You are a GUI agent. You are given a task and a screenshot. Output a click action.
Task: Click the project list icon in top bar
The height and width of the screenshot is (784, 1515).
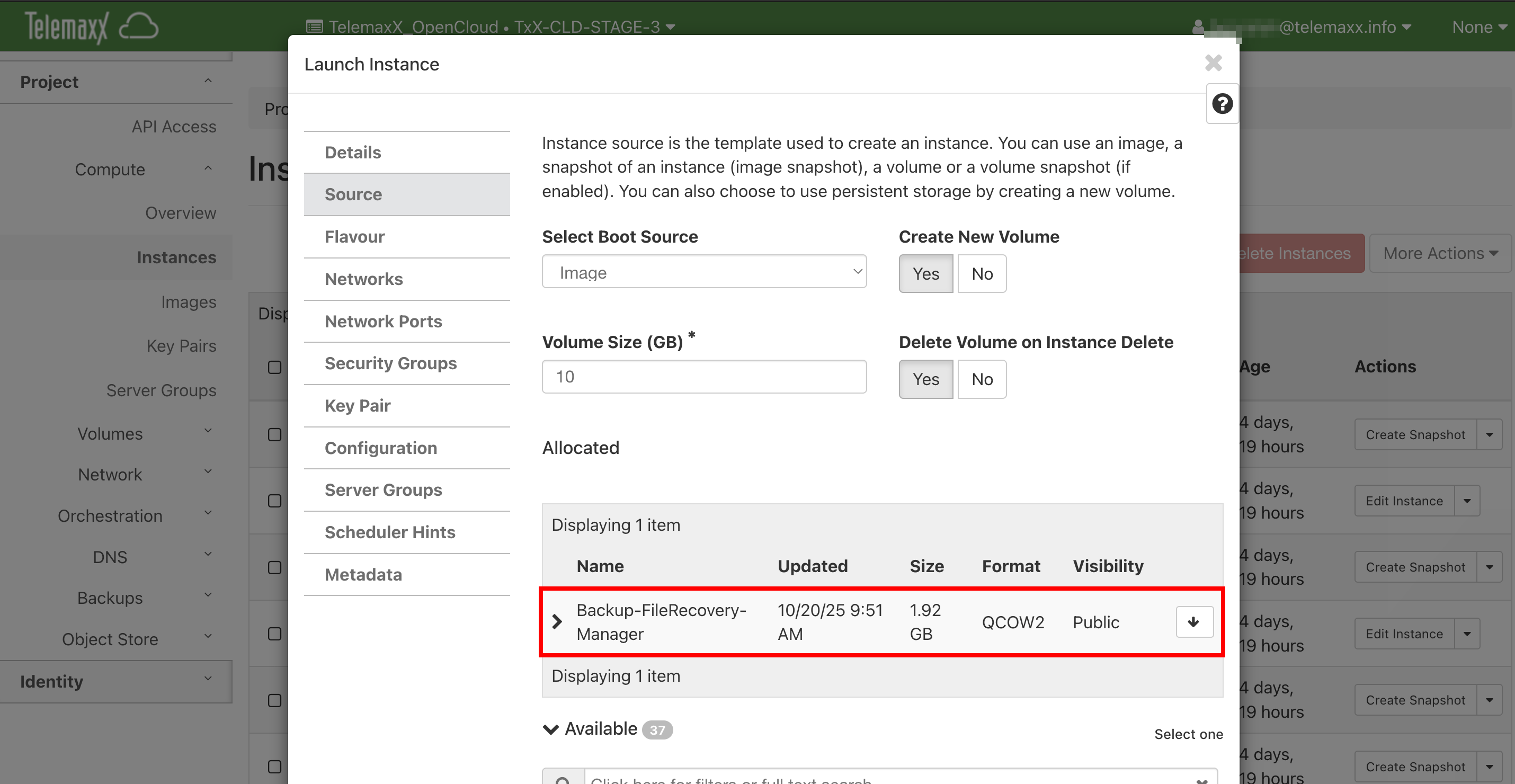click(x=315, y=27)
